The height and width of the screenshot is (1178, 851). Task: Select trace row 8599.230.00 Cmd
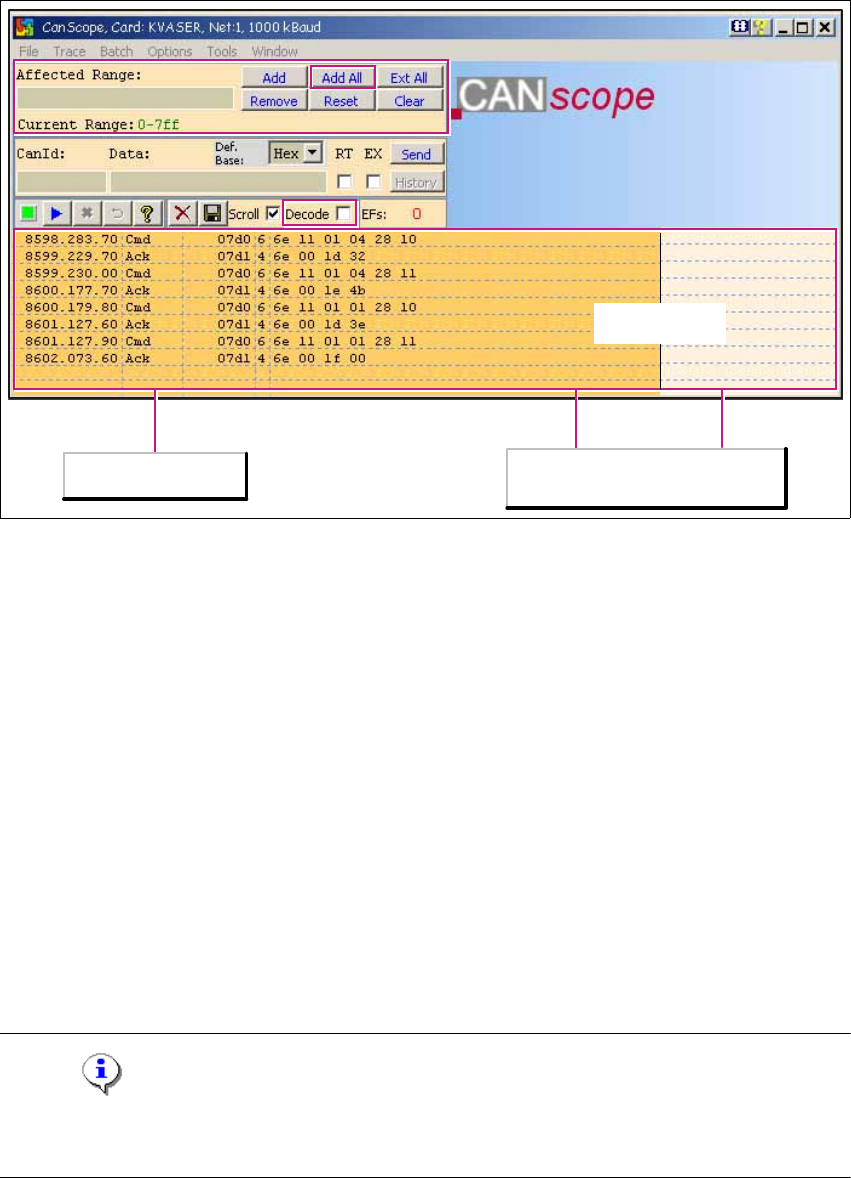[337, 273]
